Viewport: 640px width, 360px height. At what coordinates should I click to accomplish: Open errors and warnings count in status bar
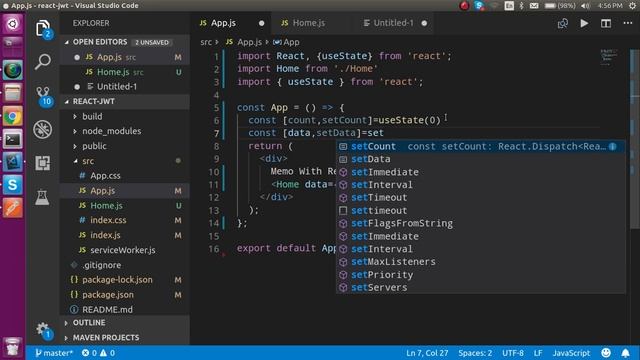coord(98,353)
